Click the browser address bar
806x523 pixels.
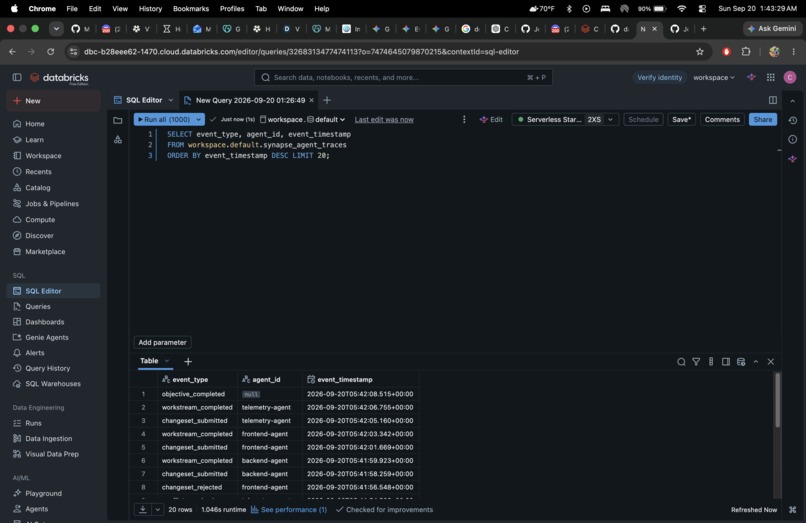pos(380,51)
